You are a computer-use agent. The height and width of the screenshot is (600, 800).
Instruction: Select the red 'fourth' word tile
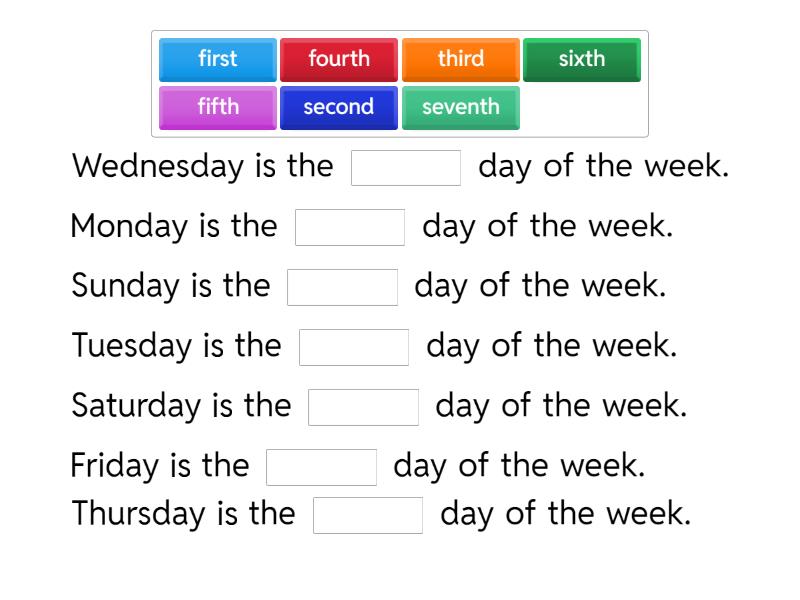pos(339,59)
